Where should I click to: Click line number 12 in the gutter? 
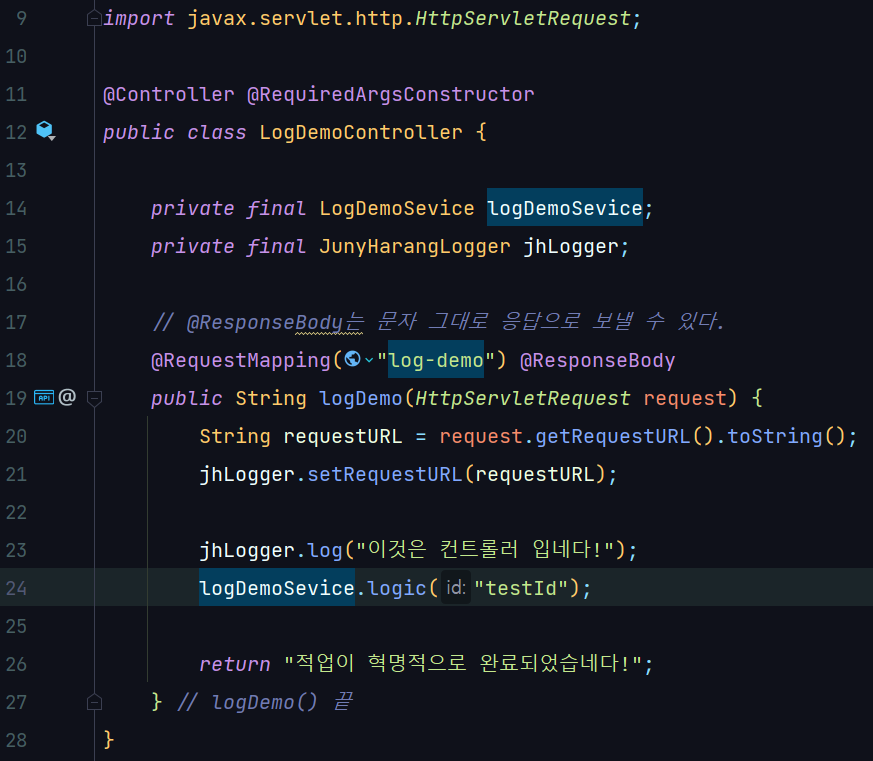16,132
